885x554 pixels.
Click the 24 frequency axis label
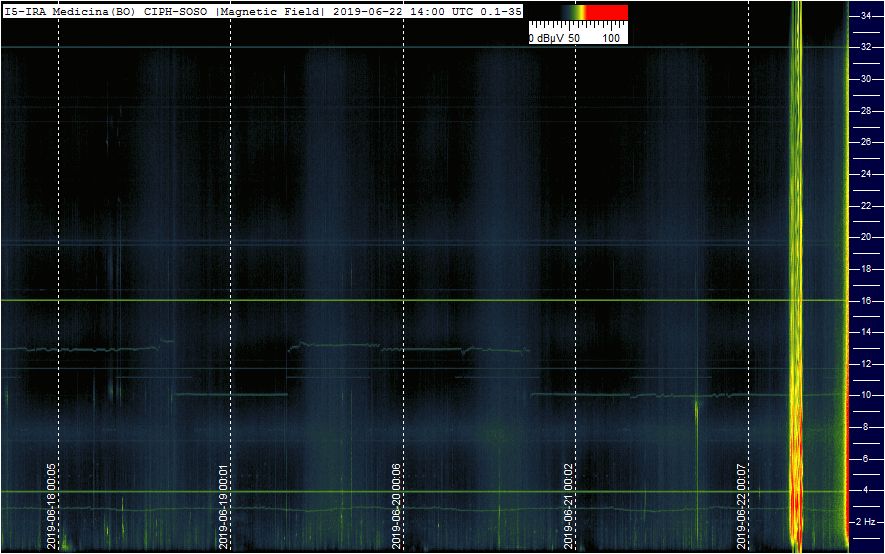click(x=866, y=174)
